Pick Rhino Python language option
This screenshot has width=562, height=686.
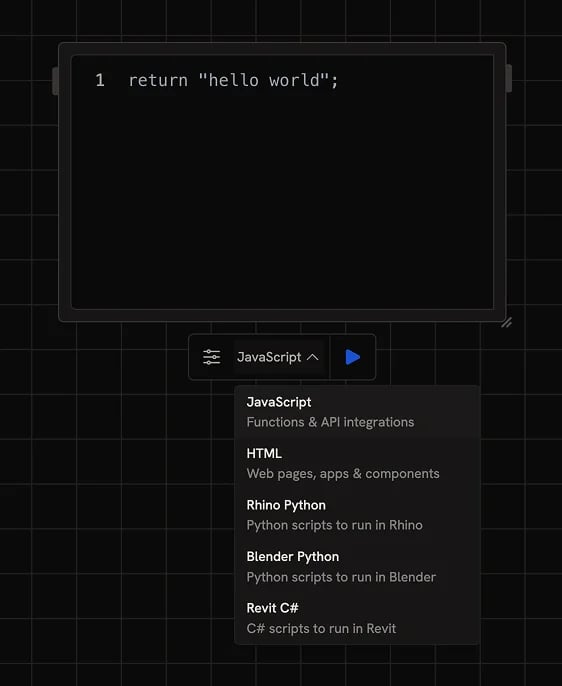pos(357,515)
